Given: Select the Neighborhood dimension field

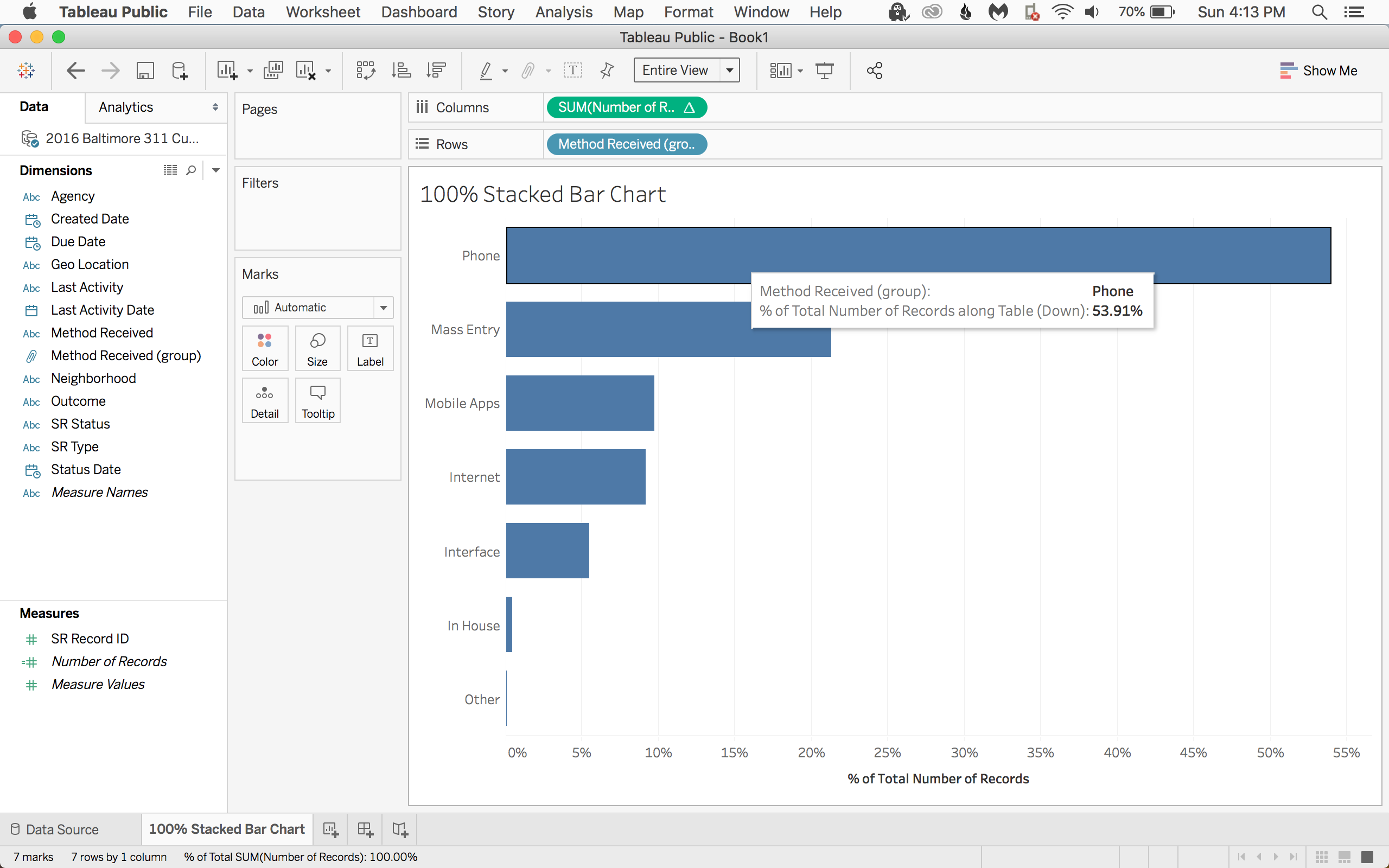Looking at the screenshot, I should 93,378.
